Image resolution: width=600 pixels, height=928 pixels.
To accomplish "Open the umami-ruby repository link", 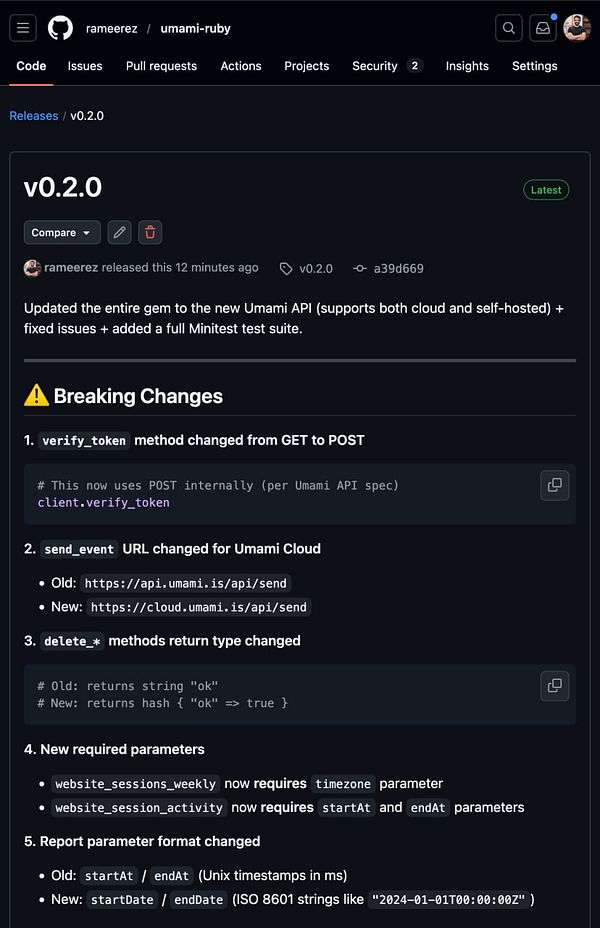I will pyautogui.click(x=195, y=28).
